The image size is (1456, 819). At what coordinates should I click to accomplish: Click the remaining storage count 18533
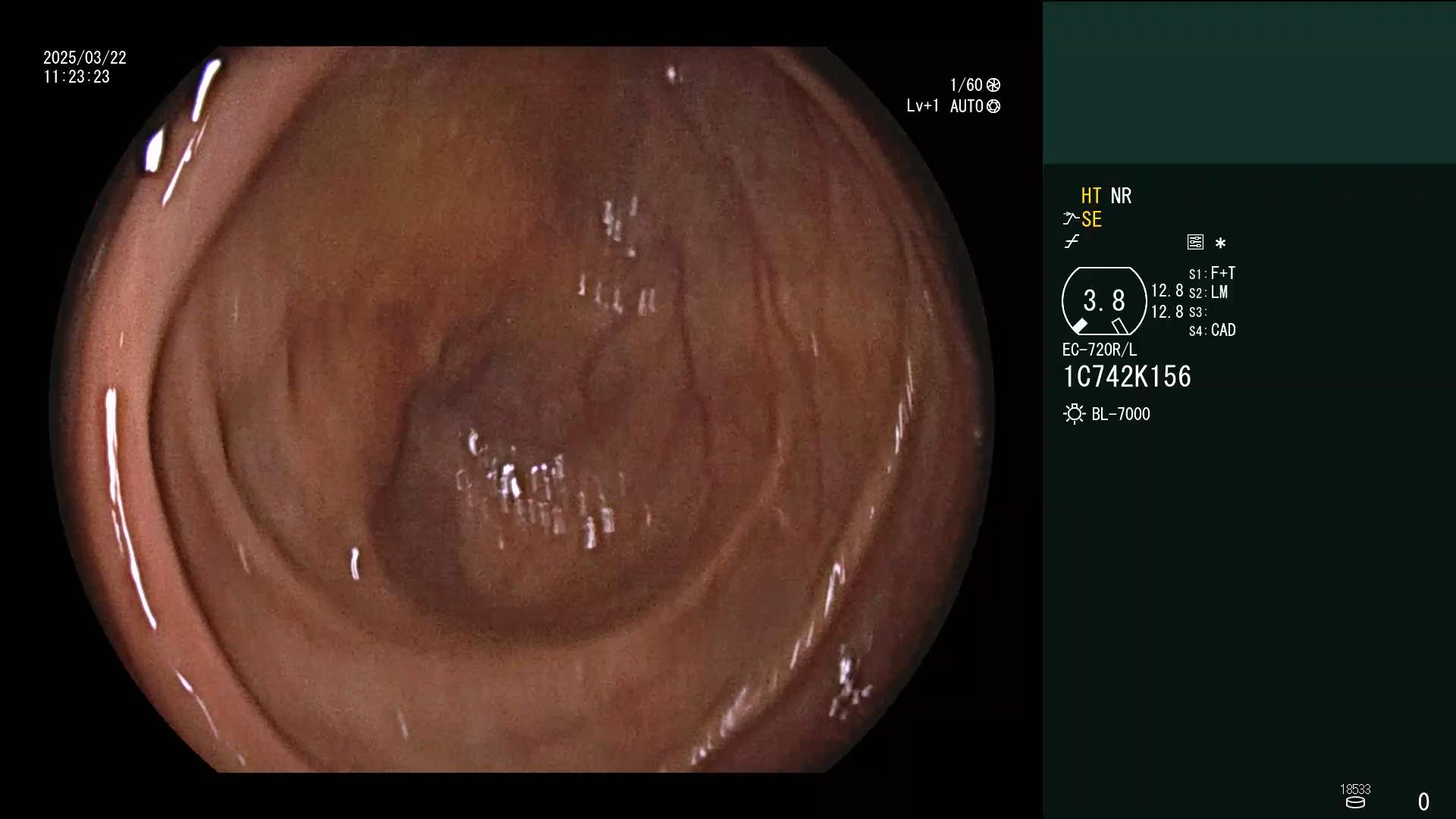point(1355,789)
